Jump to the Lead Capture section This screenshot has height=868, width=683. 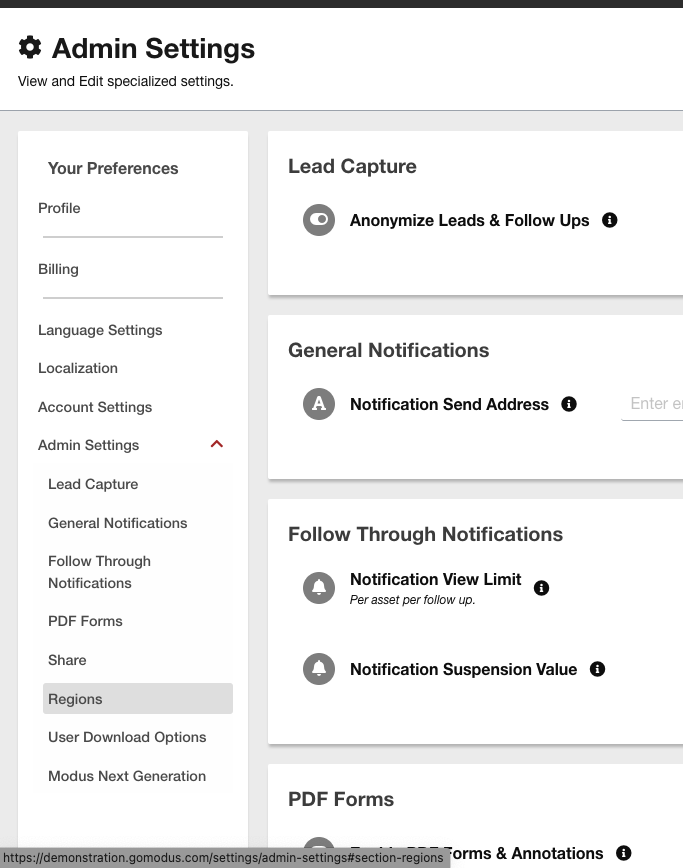(x=93, y=484)
